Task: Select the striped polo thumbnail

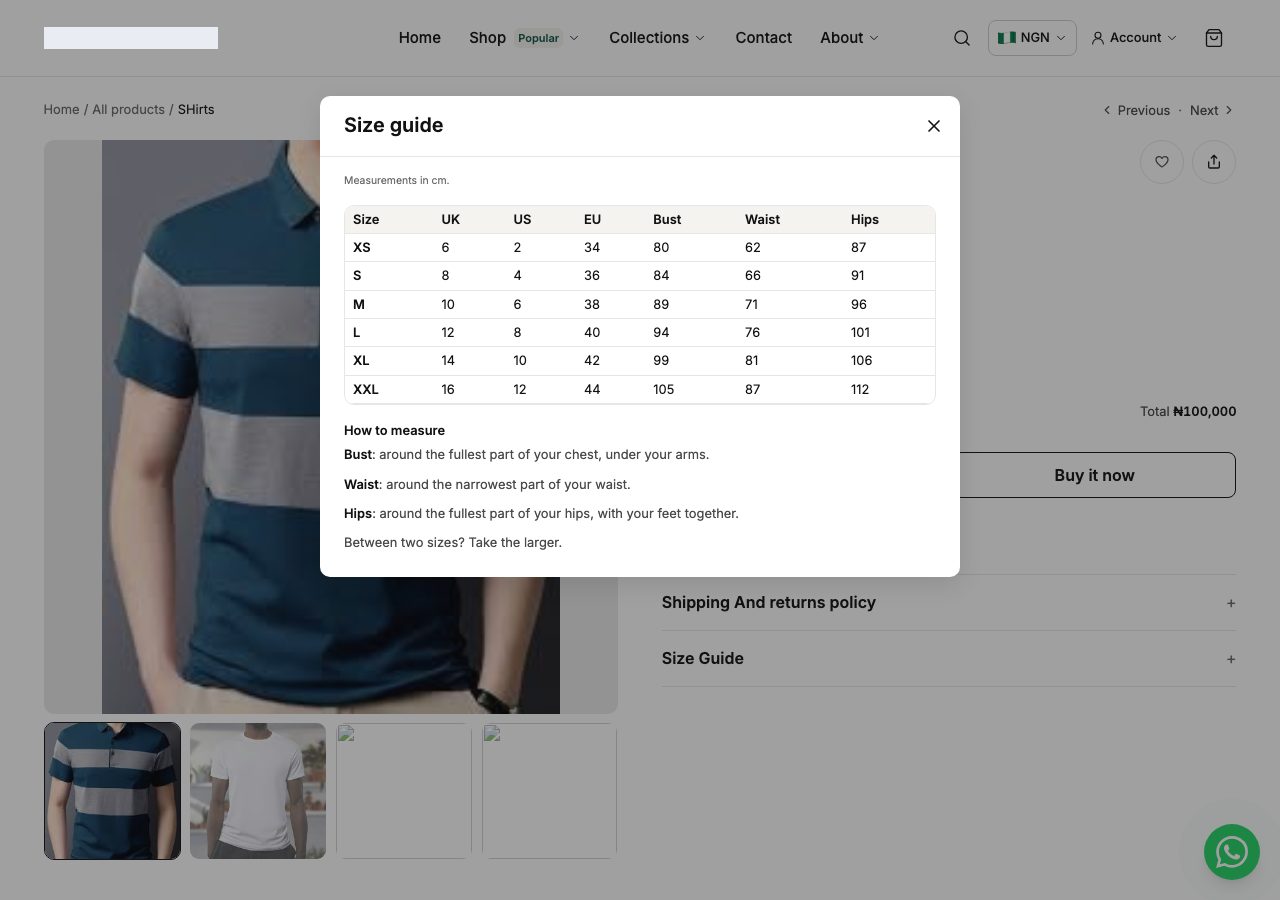Action: [x=112, y=791]
